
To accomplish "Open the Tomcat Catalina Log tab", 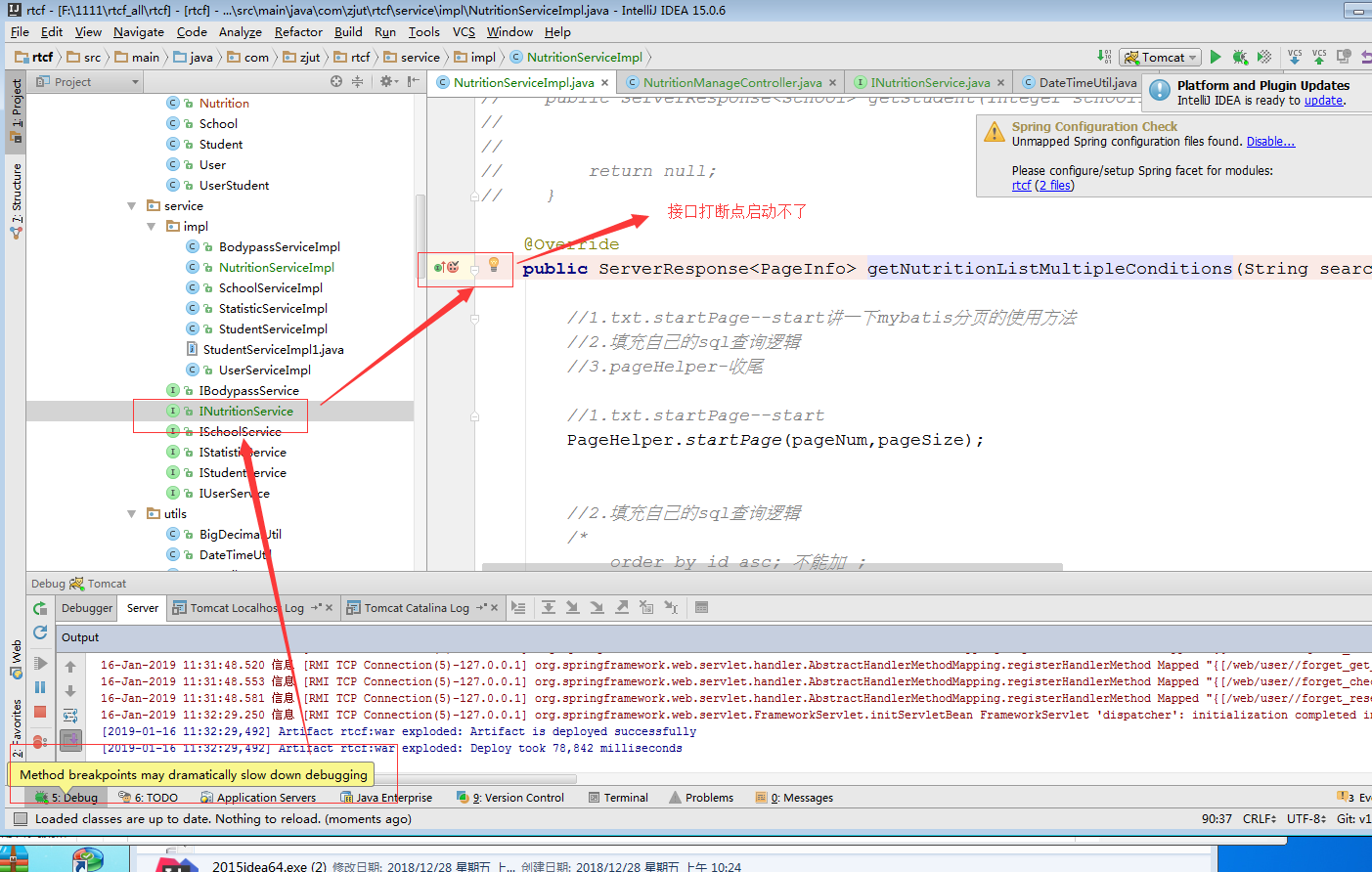I will pyautogui.click(x=417, y=608).
